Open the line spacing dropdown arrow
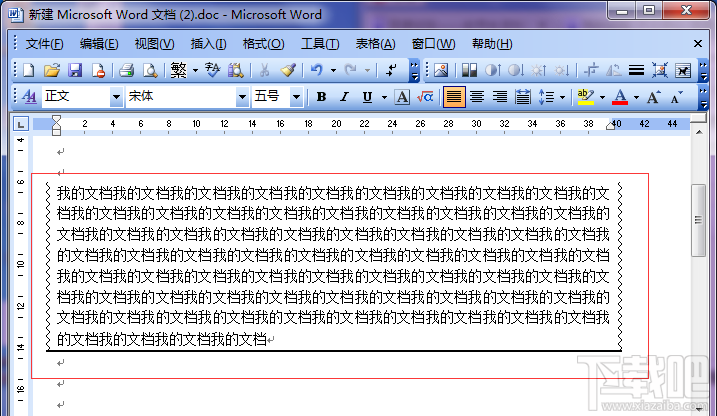 (562, 97)
